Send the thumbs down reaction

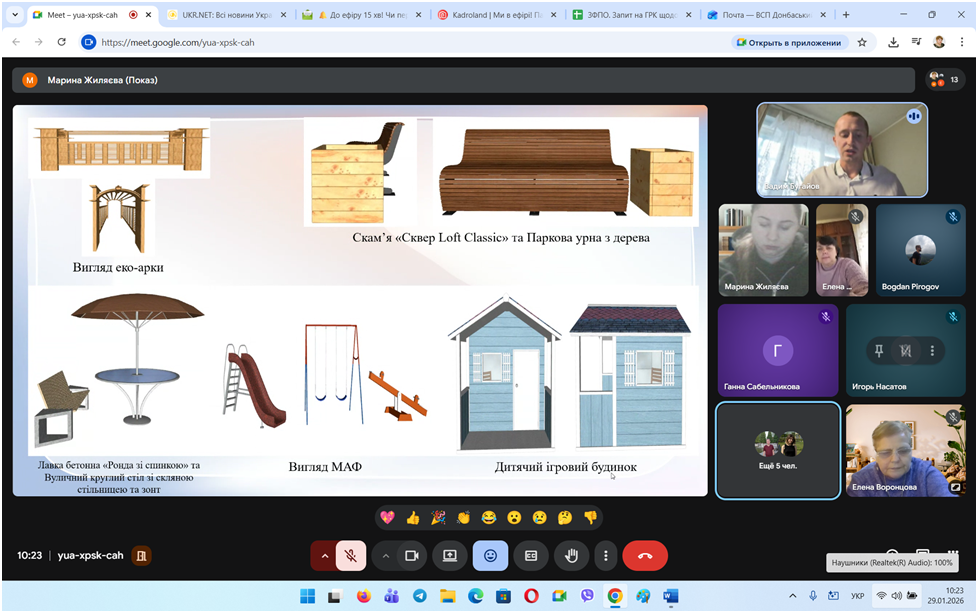click(x=590, y=517)
